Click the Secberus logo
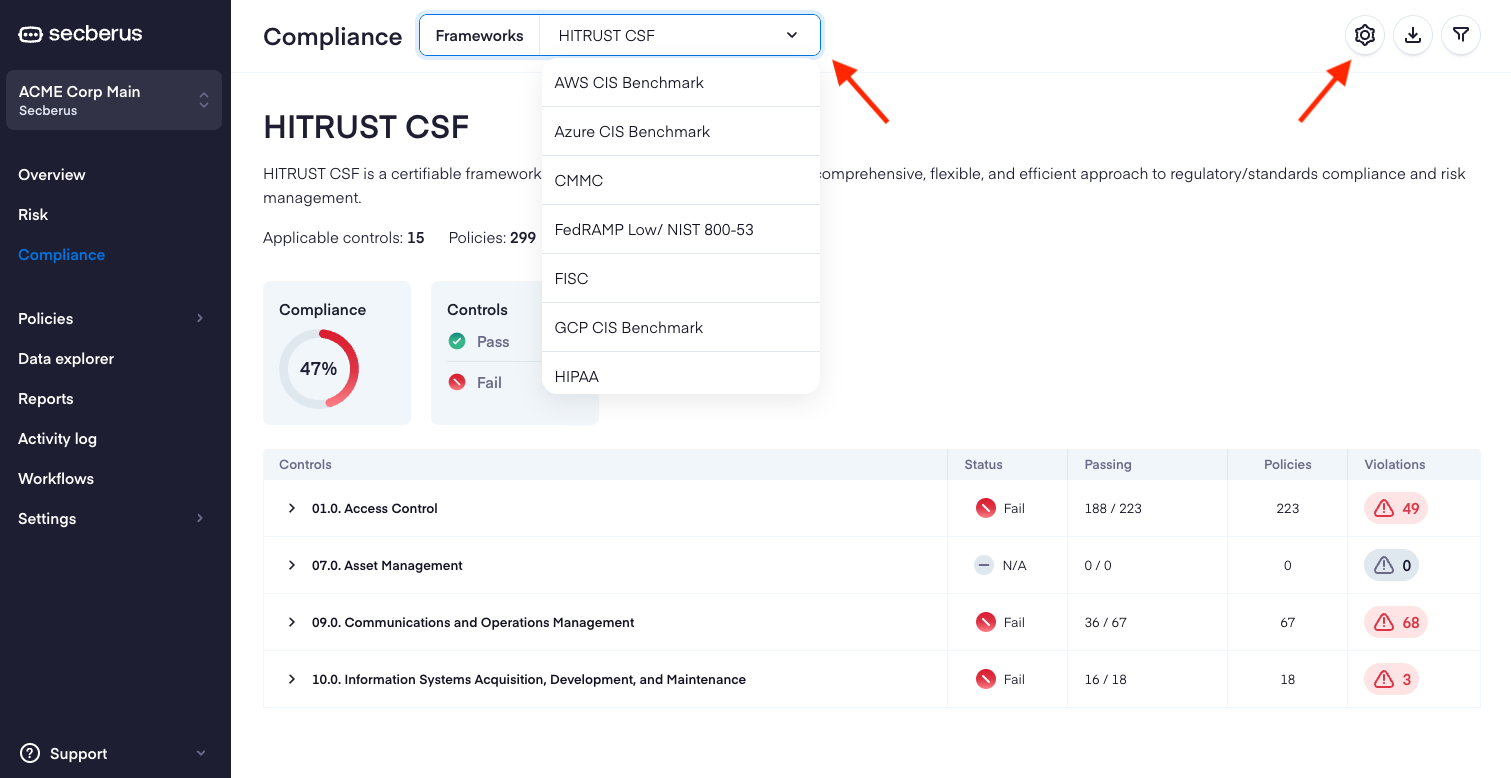Image resolution: width=1511 pixels, height=778 pixels. tap(81, 34)
